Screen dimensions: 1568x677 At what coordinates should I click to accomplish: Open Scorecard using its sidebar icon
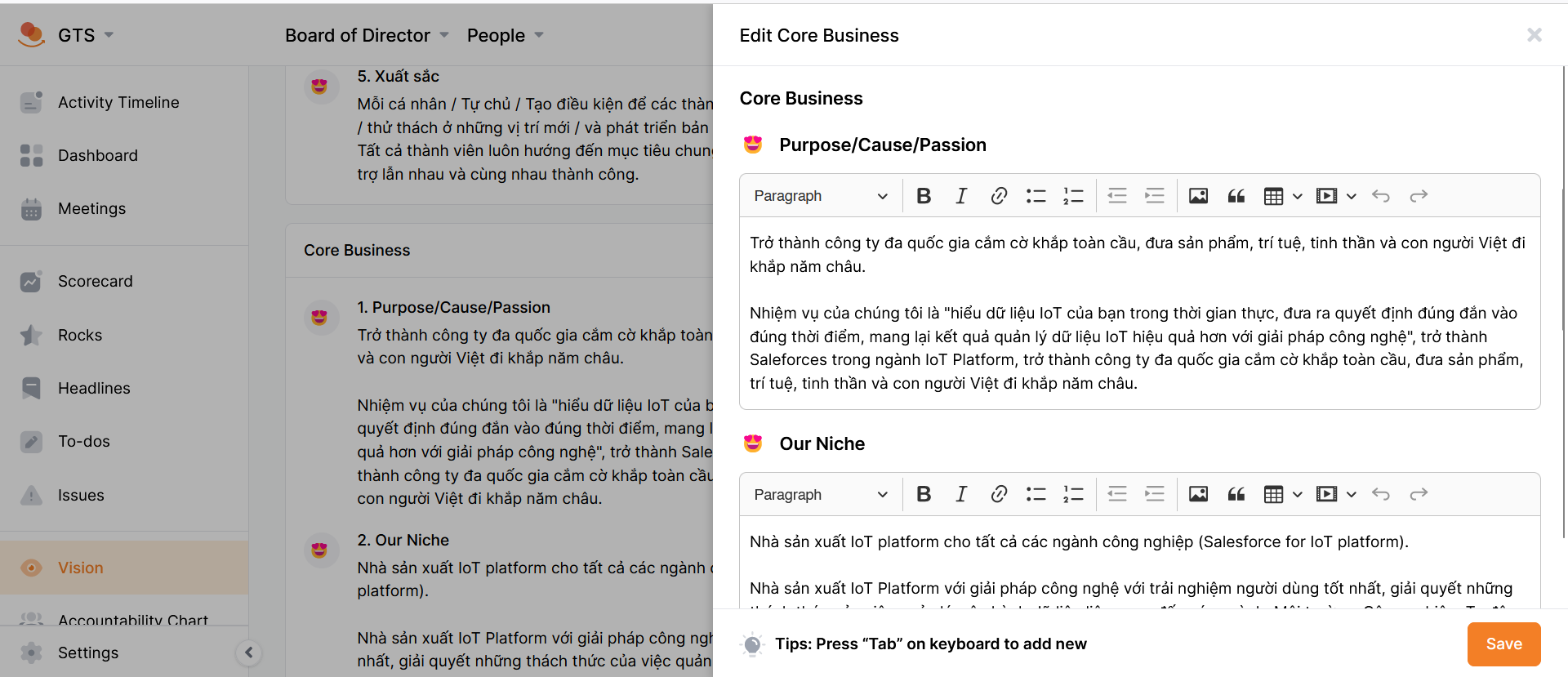pos(30,281)
